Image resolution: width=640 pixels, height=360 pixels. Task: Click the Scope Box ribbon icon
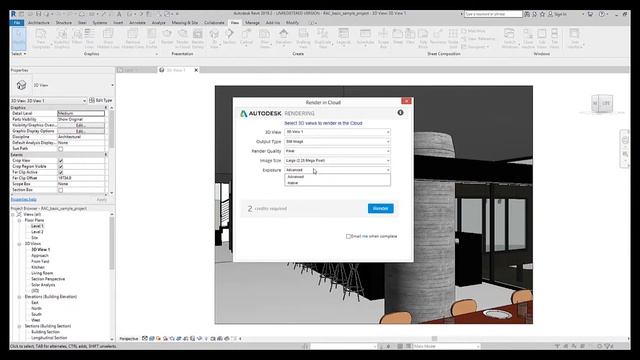[383, 38]
